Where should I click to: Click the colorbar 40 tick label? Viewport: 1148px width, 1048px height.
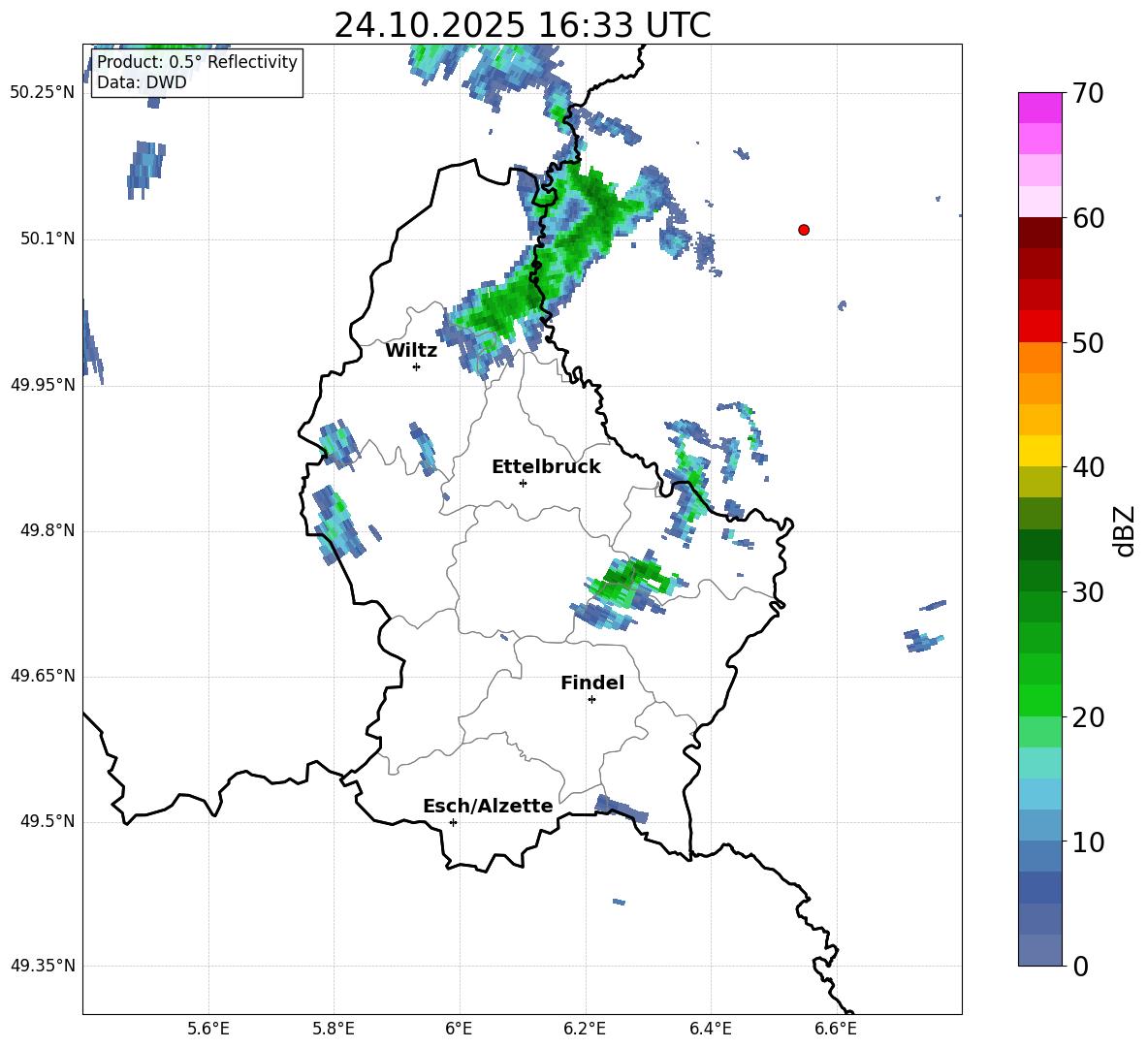pyautogui.click(x=1088, y=467)
